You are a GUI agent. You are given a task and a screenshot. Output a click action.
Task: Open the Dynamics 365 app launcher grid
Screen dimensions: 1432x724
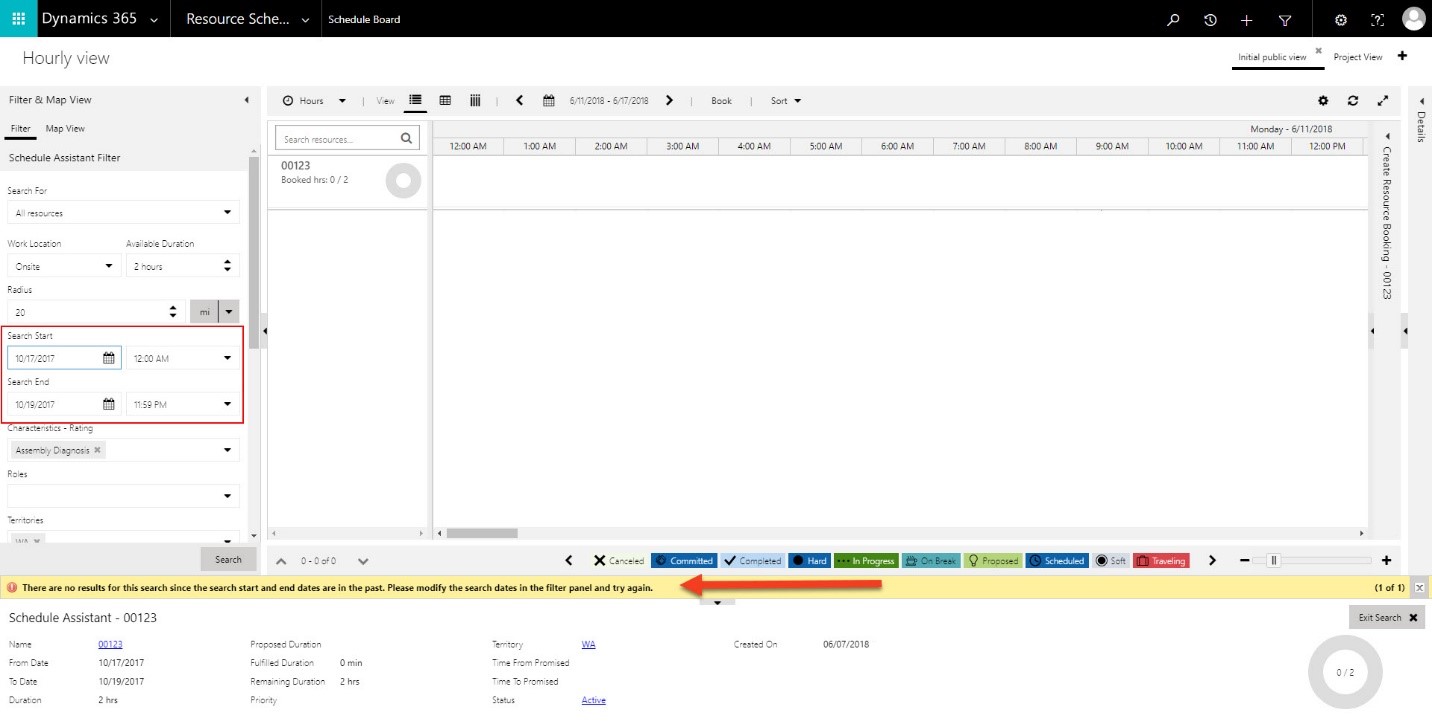pyautogui.click(x=18, y=19)
